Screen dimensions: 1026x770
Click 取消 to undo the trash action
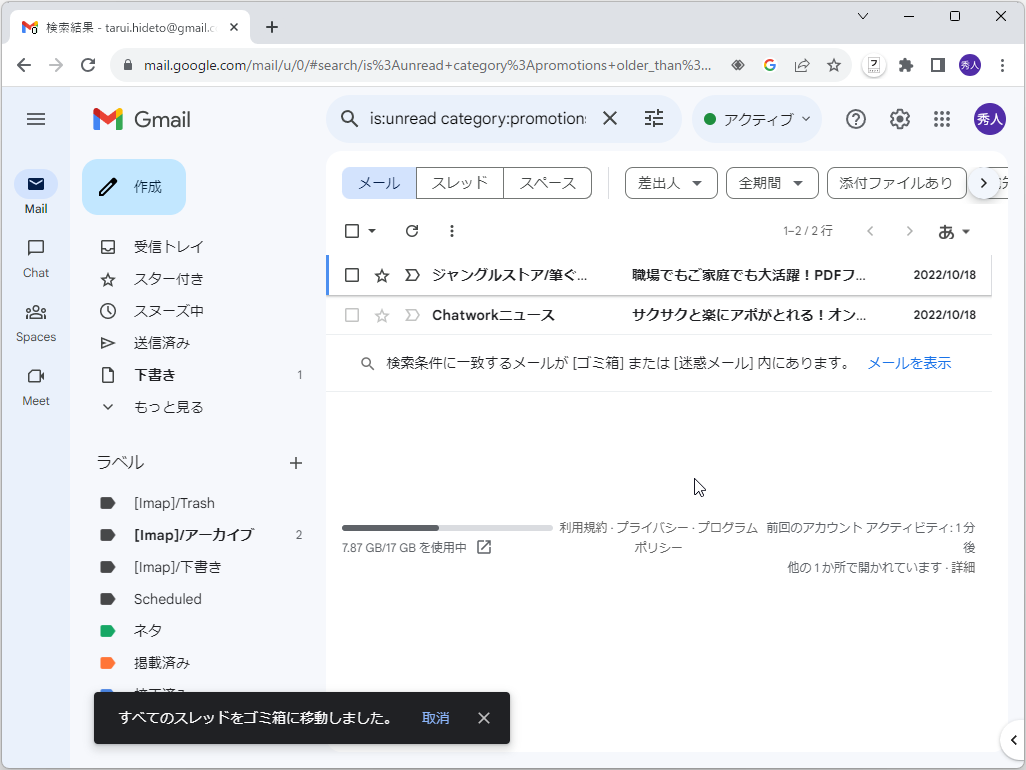coord(435,718)
